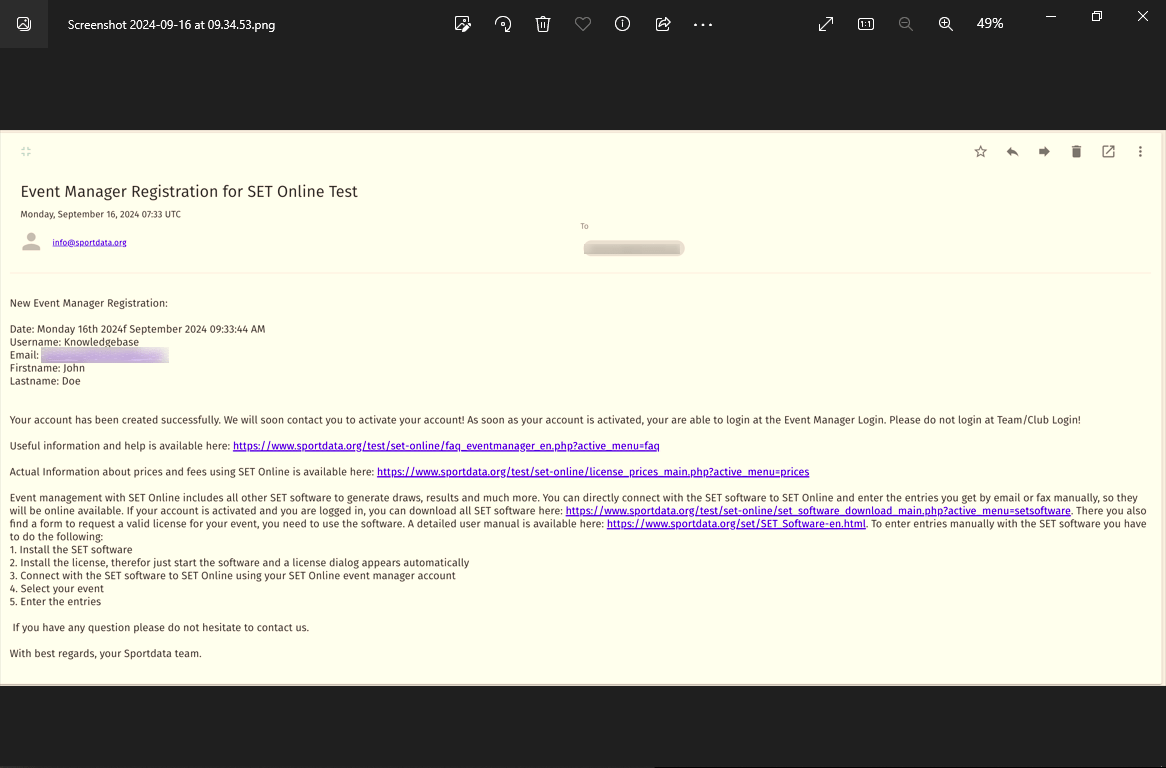Click the reply arrow in the email header
Viewport: 1166px width, 768px height.
coord(1012,152)
